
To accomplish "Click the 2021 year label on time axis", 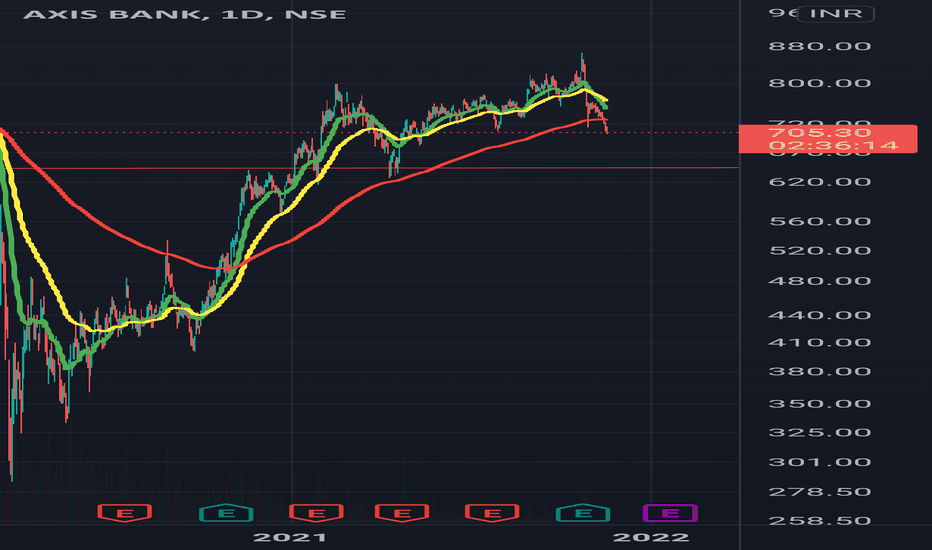I will pyautogui.click(x=289, y=538).
